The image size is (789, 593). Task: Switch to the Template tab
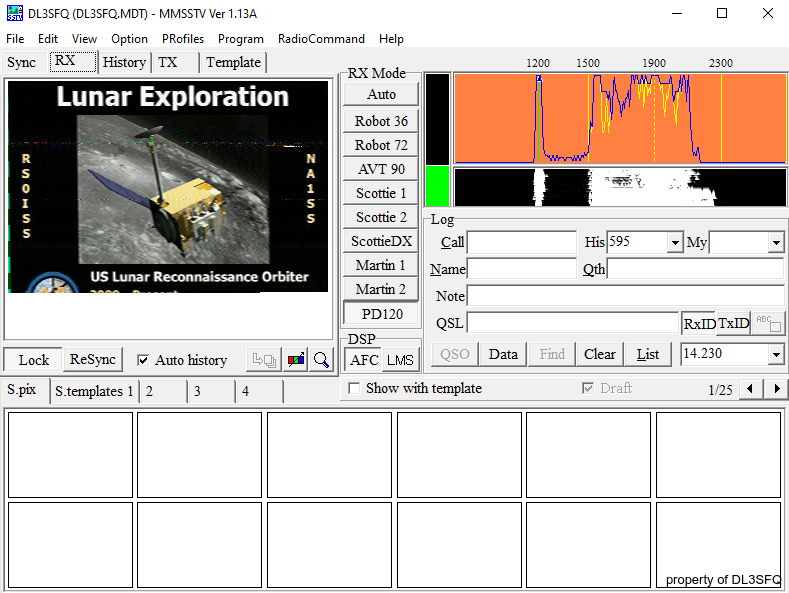[233, 62]
